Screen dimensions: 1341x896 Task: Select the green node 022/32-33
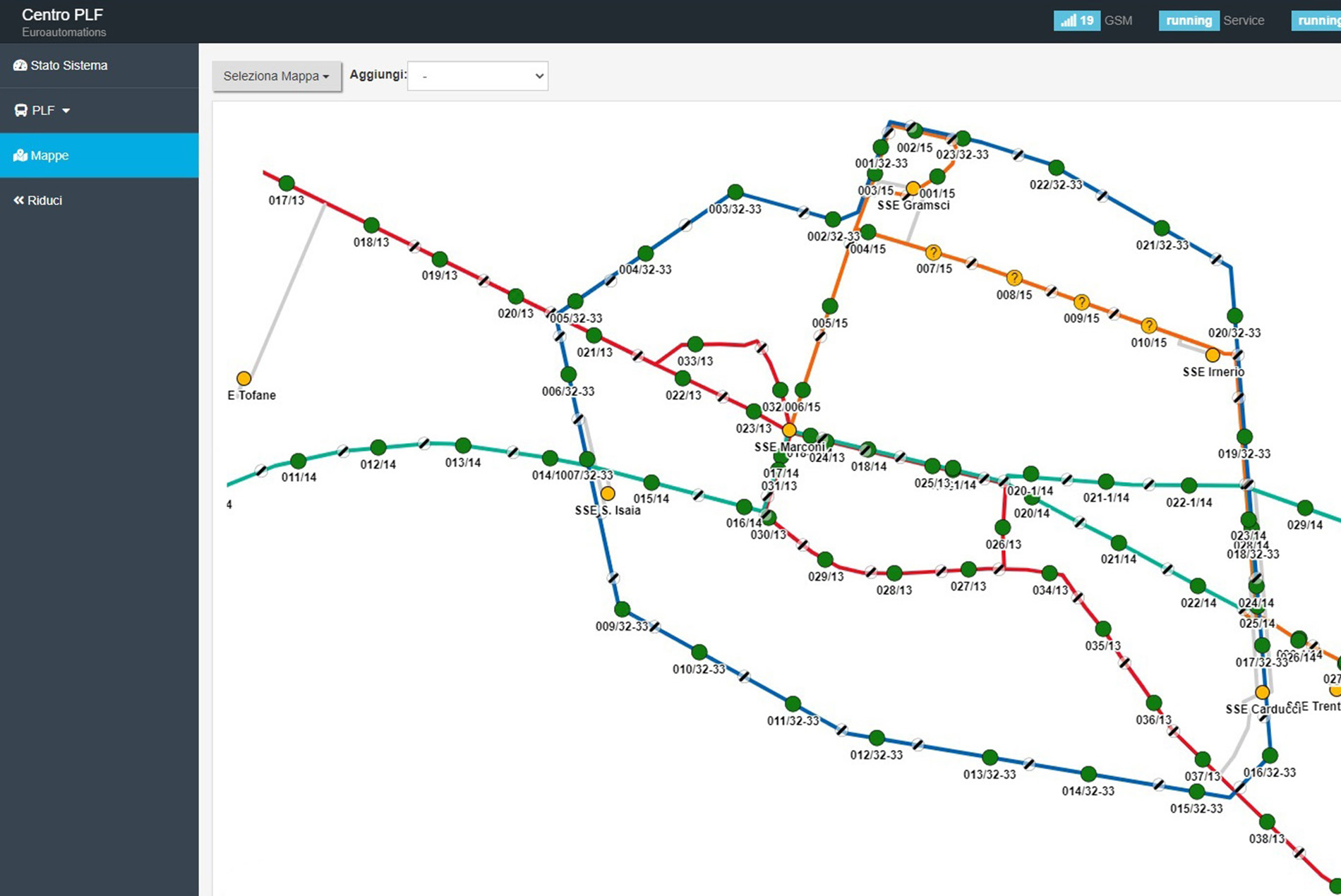coord(1056,168)
